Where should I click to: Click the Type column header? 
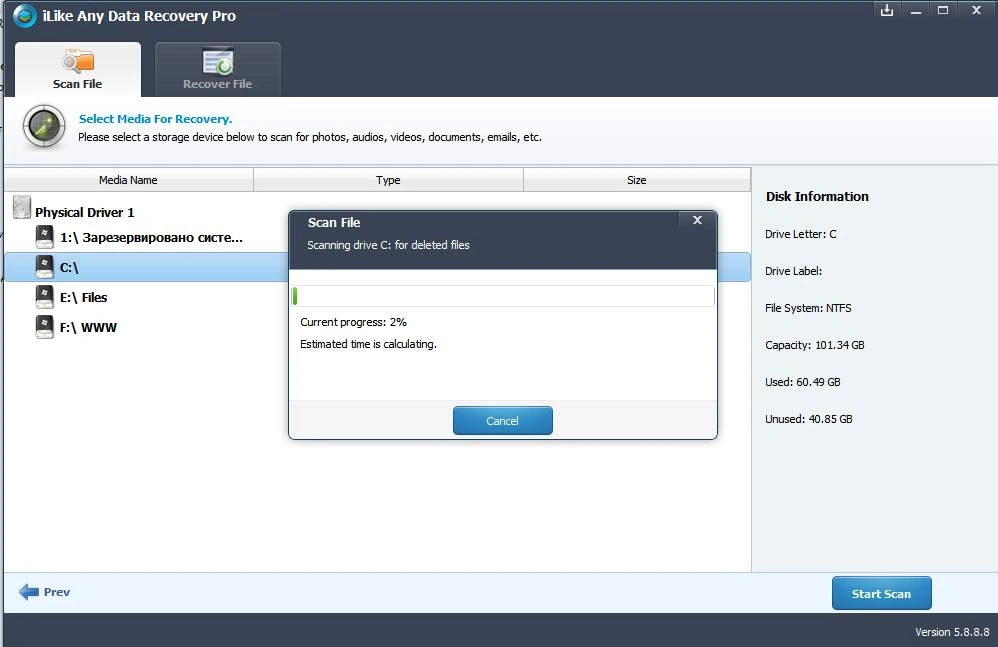(x=388, y=180)
